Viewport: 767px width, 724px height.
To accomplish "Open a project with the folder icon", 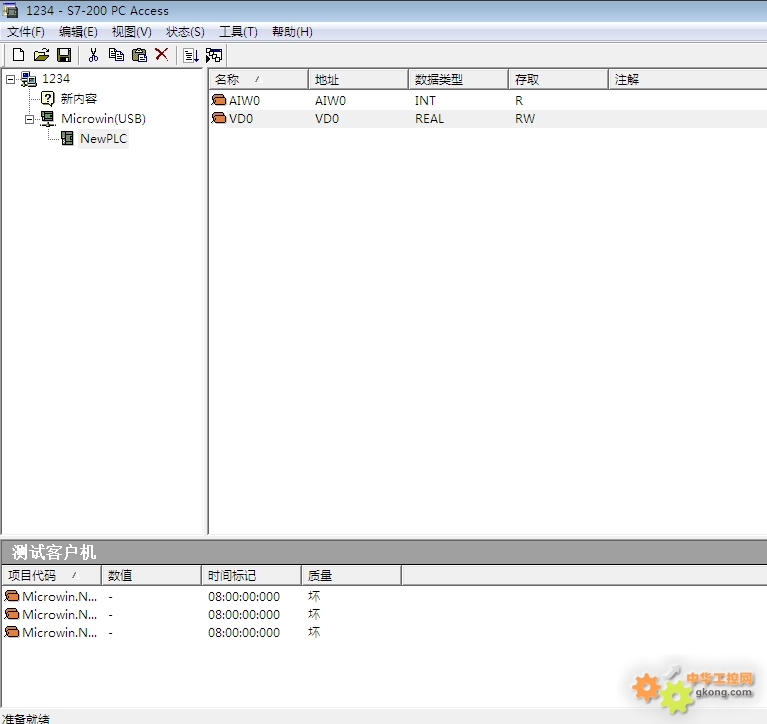I will (42, 55).
